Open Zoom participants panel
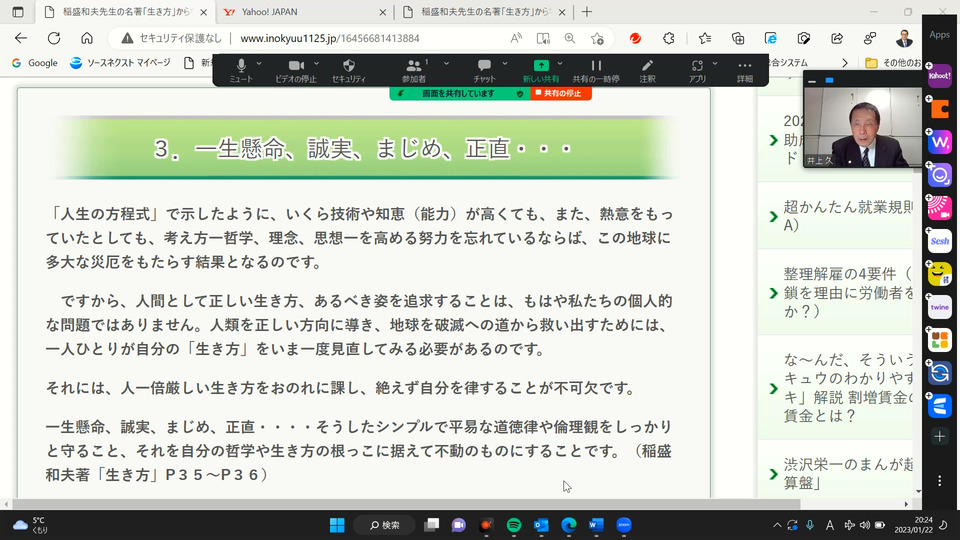This screenshot has width=960, height=540. [x=414, y=71]
